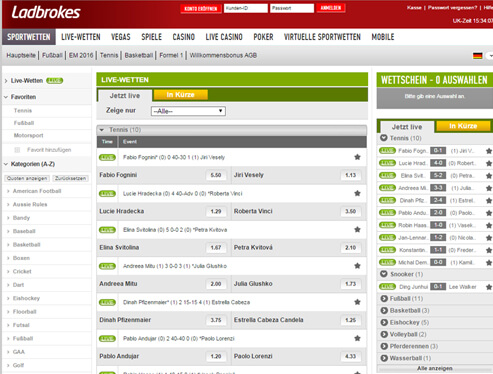
Task: Click sidebar star for Robin Haas. match
Action: point(489,225)
